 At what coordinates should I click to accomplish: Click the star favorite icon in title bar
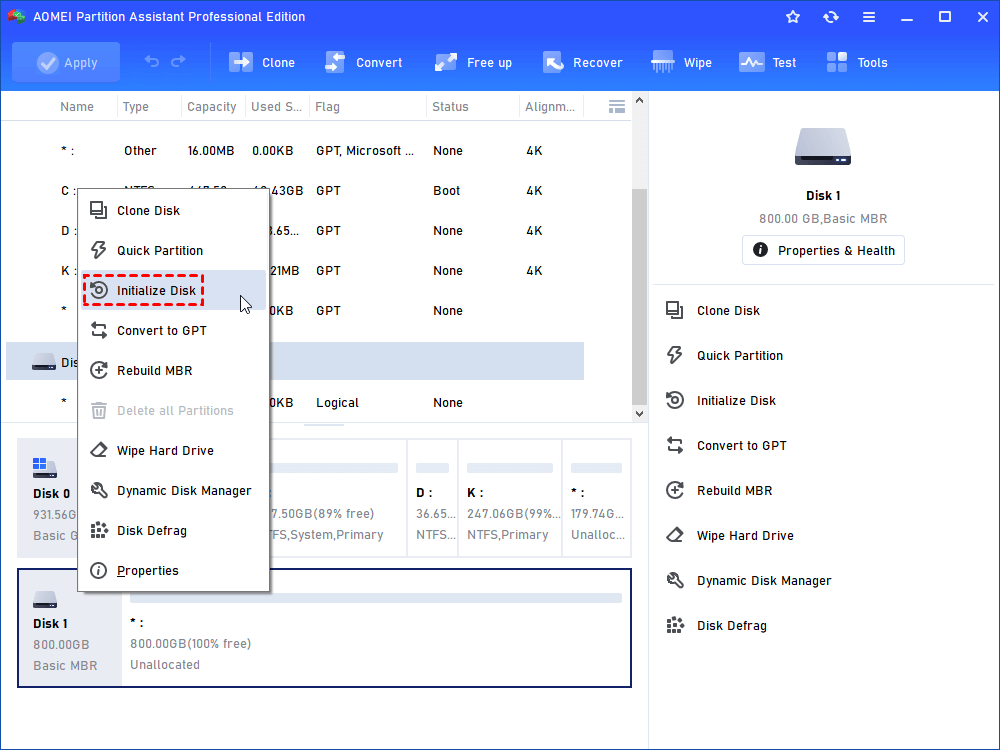tap(793, 17)
